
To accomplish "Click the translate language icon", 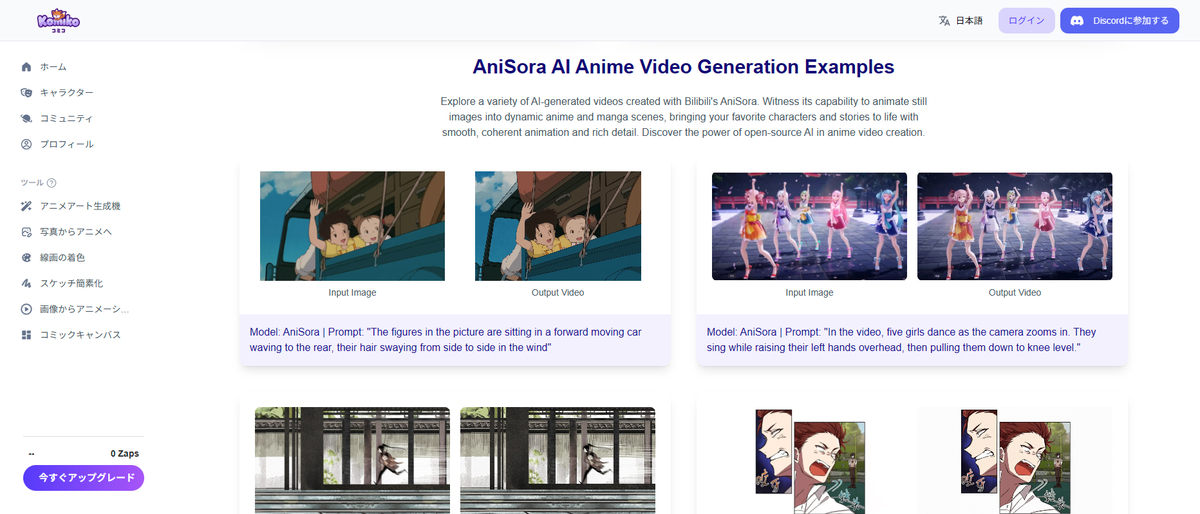I will (x=943, y=21).
